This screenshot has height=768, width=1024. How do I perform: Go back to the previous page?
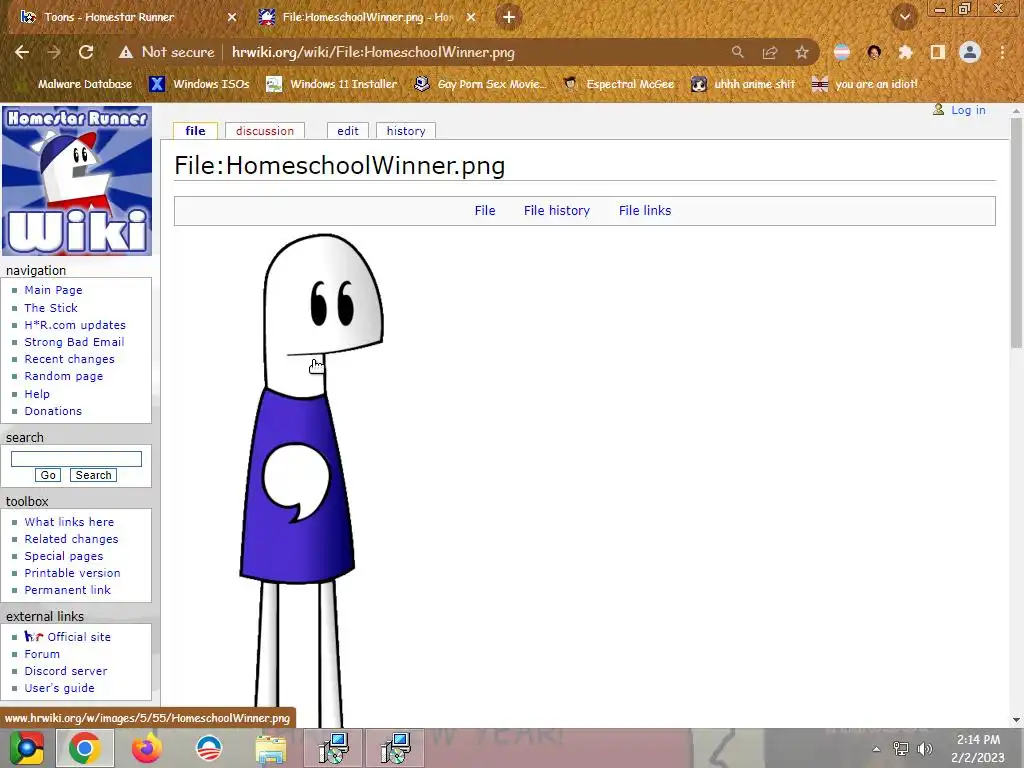(x=22, y=52)
